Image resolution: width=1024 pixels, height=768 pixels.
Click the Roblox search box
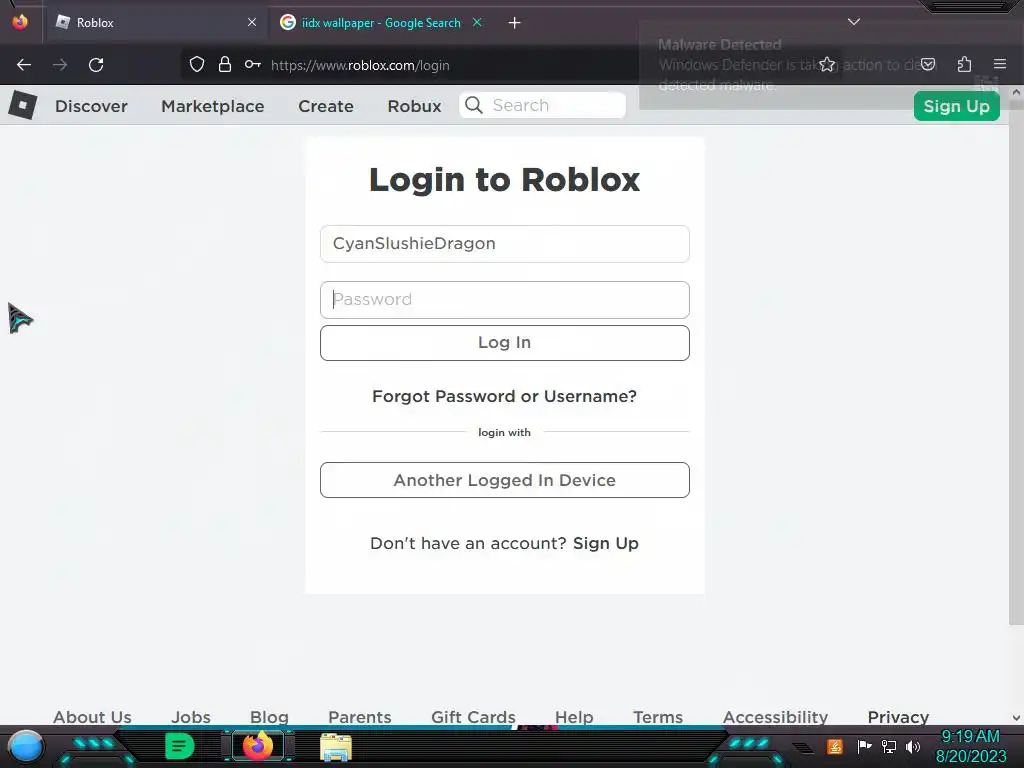point(543,105)
